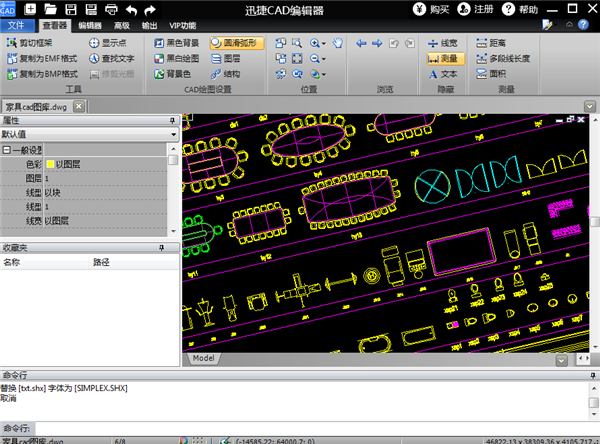Switch to the 查看器 tab

(x=54, y=26)
